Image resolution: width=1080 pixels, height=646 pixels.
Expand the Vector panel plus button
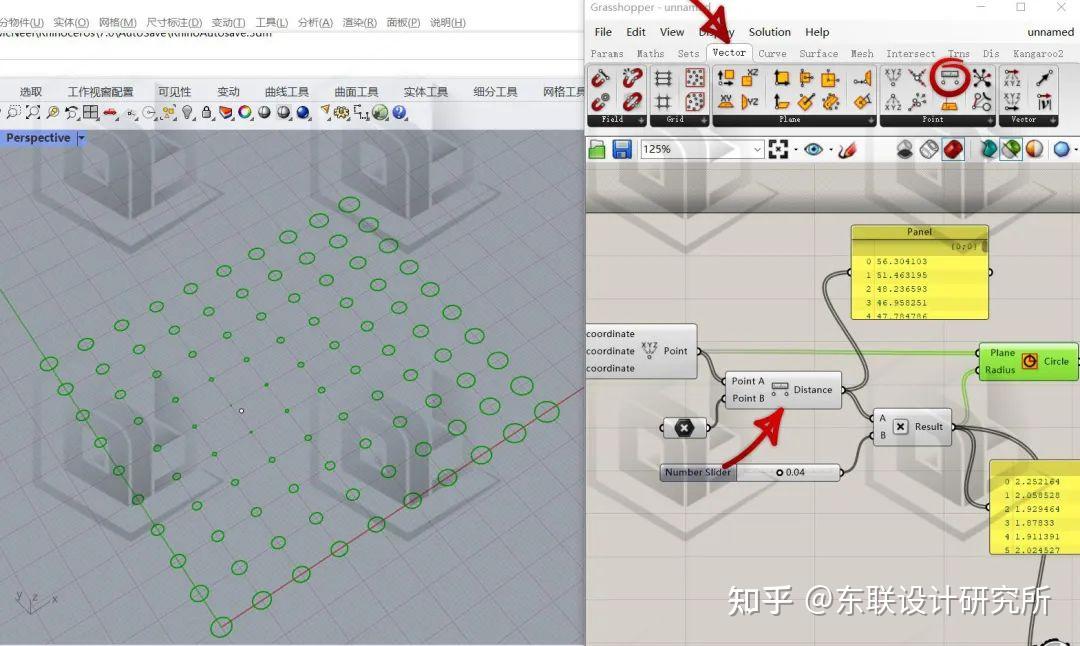(1053, 121)
